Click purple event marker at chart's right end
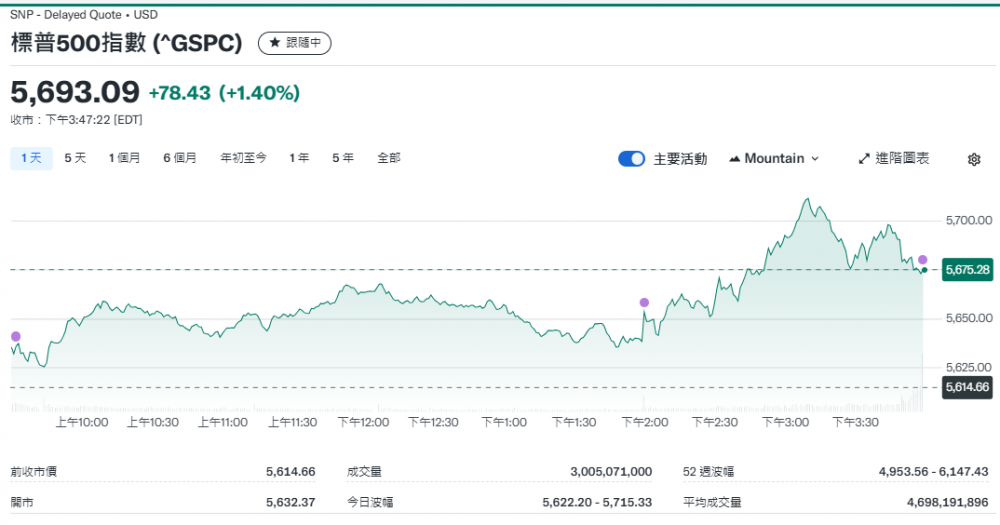The height and width of the screenshot is (525, 1000). 923,260
